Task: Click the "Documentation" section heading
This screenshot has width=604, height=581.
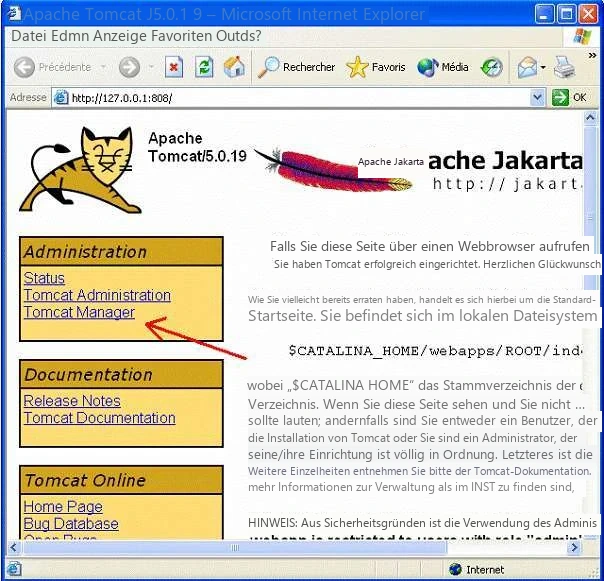Action: pos(88,374)
